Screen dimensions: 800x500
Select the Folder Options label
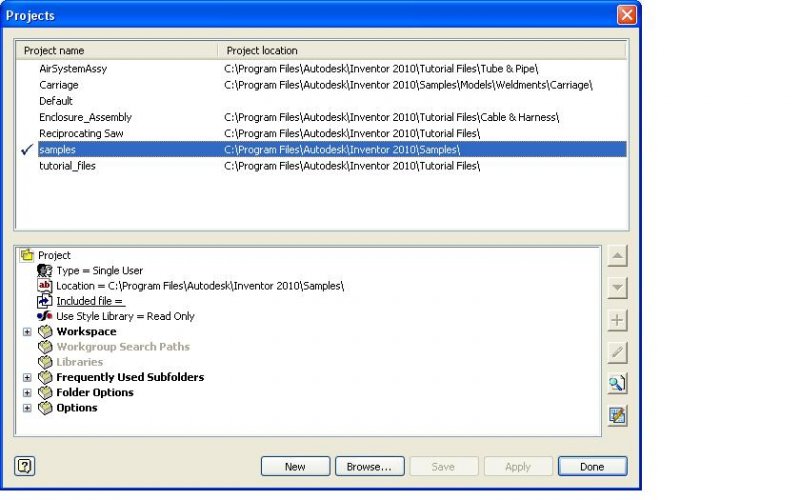tap(95, 393)
